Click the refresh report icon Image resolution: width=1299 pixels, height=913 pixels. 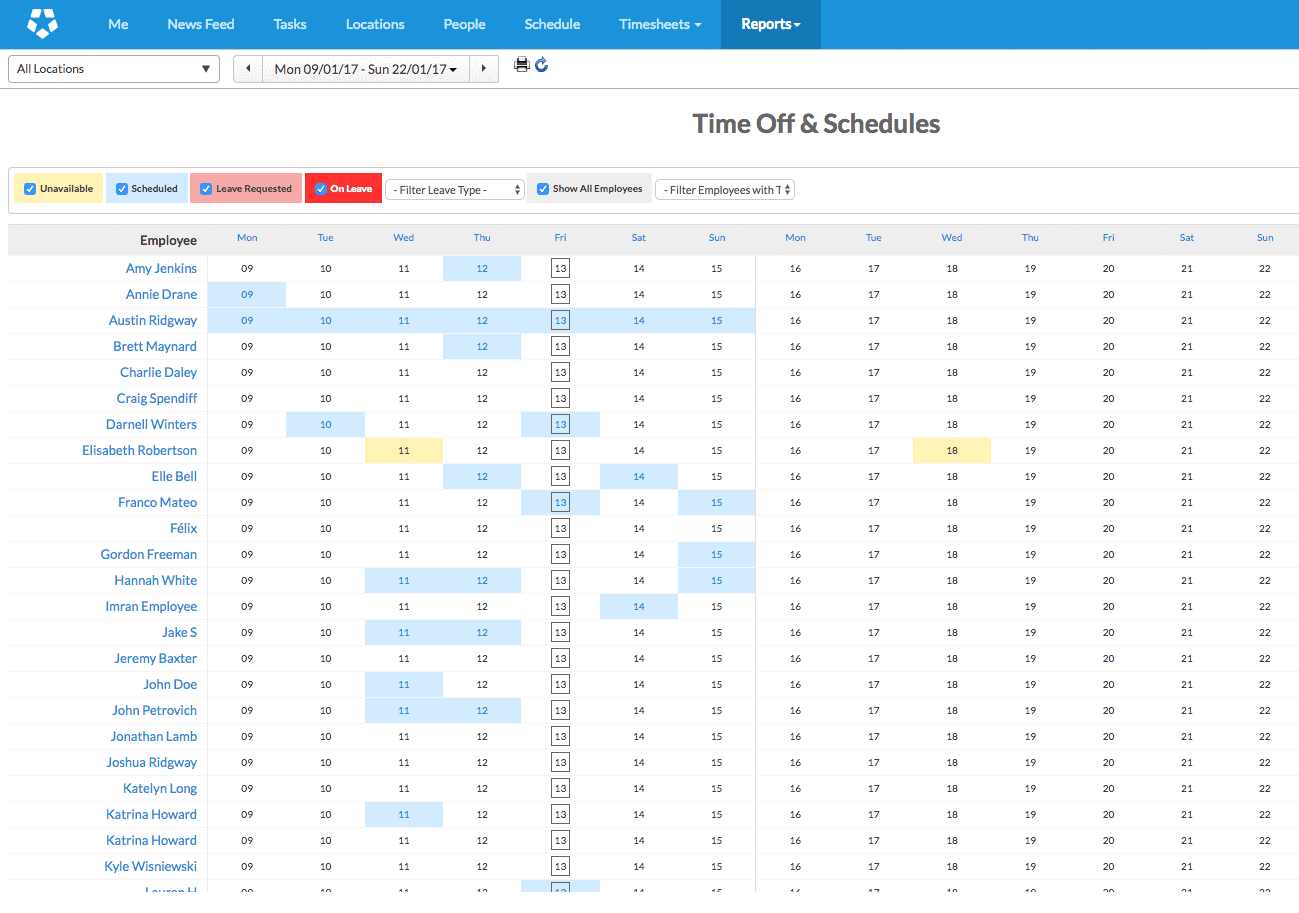click(x=542, y=65)
